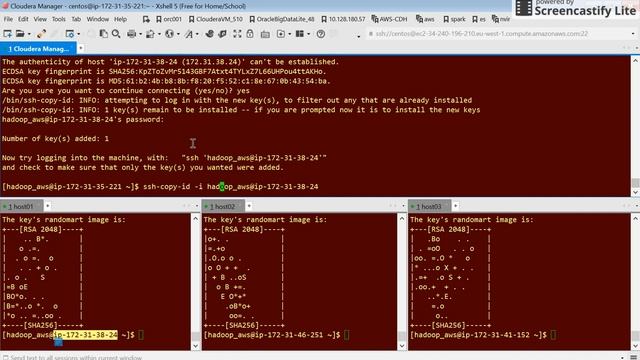Expand the Font dropdown arrow

coord(197,34)
